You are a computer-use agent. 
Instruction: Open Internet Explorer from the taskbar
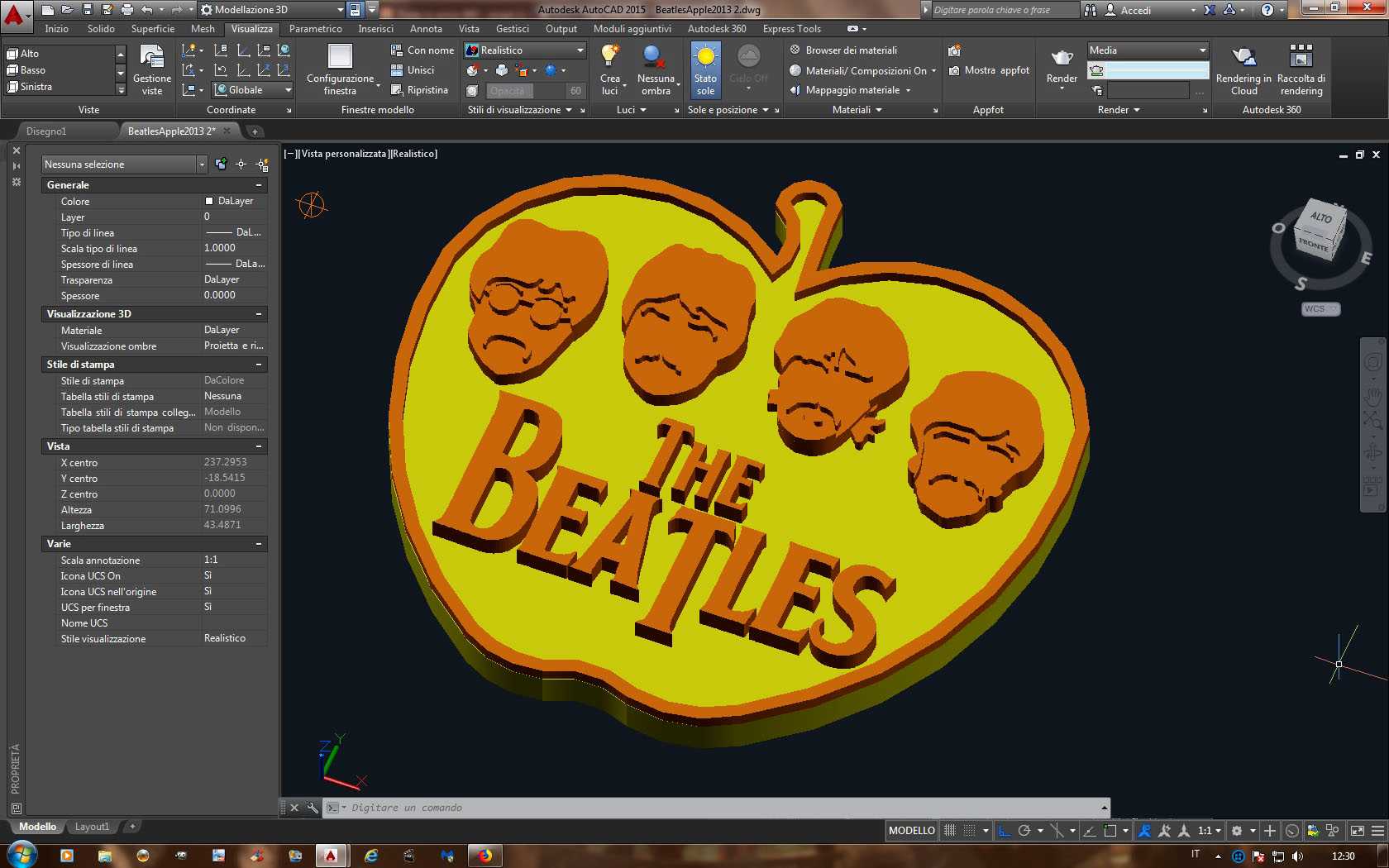click(x=371, y=856)
